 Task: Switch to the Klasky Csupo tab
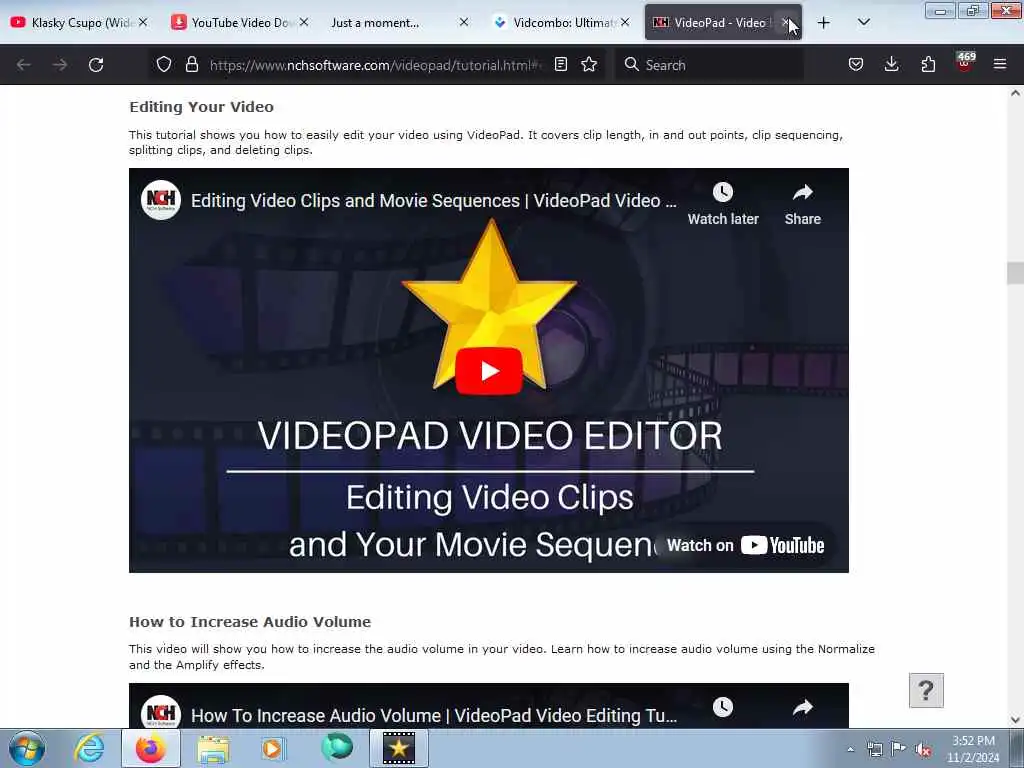78,23
